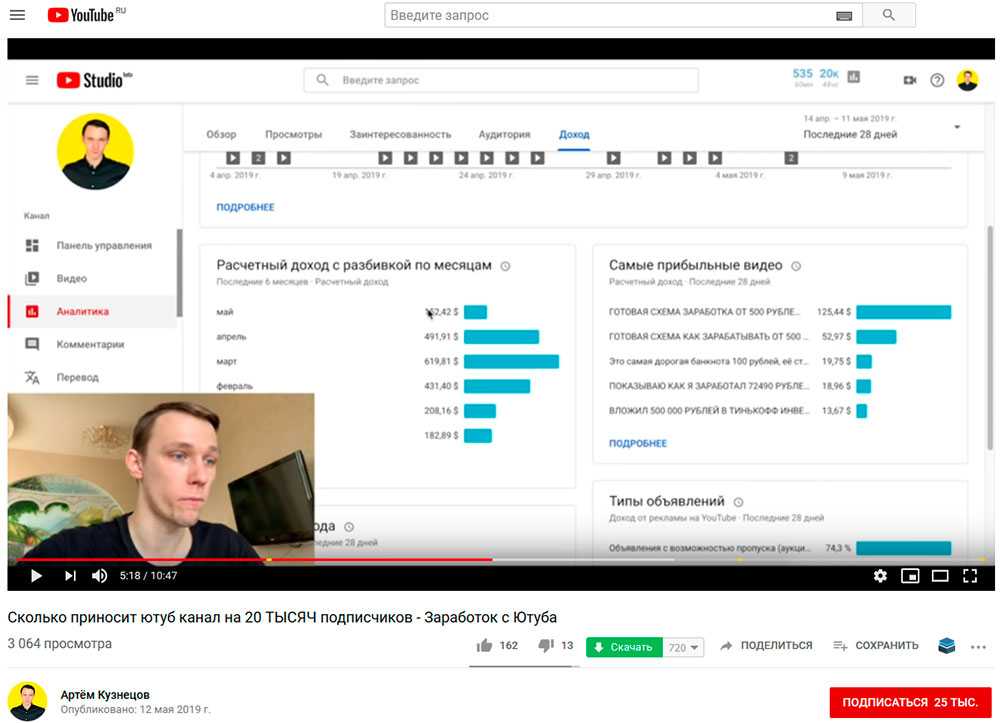Screen dimensions: 1000x723
Task: Click the март revenue bar
Action: click(511, 362)
